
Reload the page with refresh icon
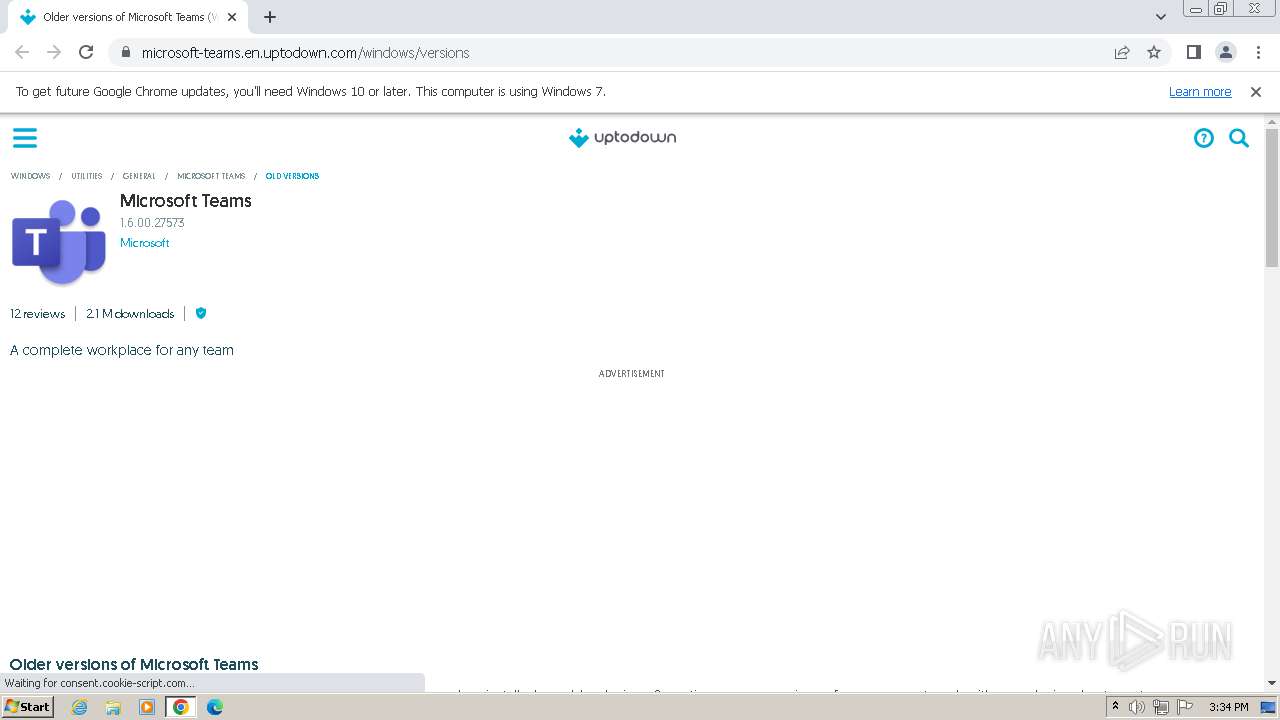(86, 52)
